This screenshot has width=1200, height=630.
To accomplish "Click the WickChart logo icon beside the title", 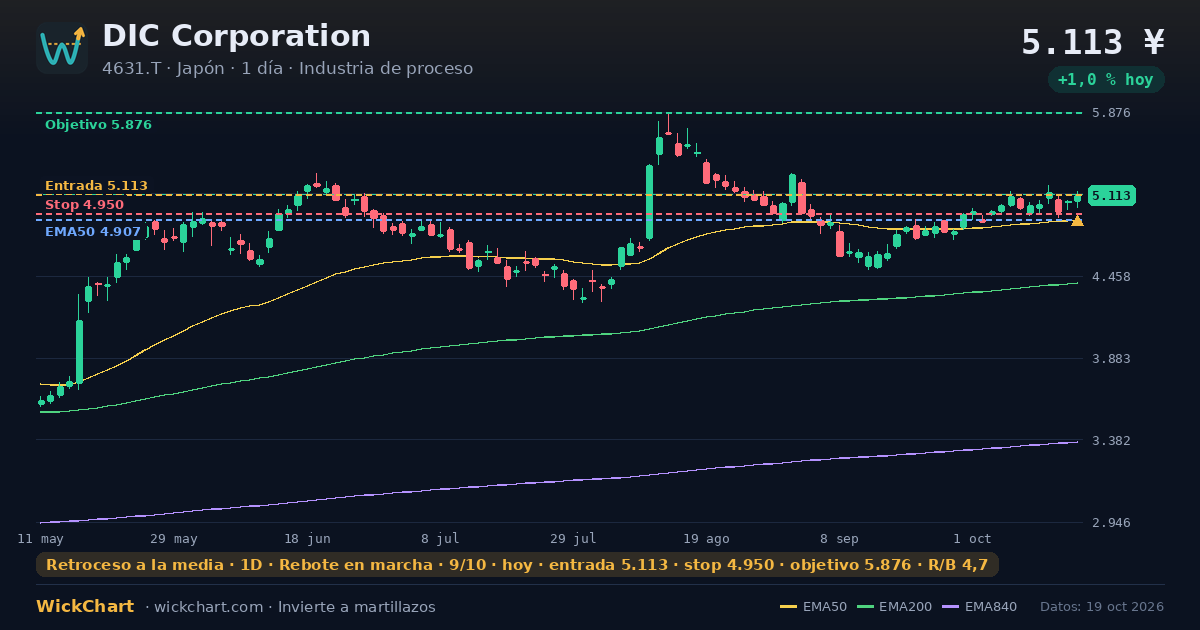I will tap(62, 48).
